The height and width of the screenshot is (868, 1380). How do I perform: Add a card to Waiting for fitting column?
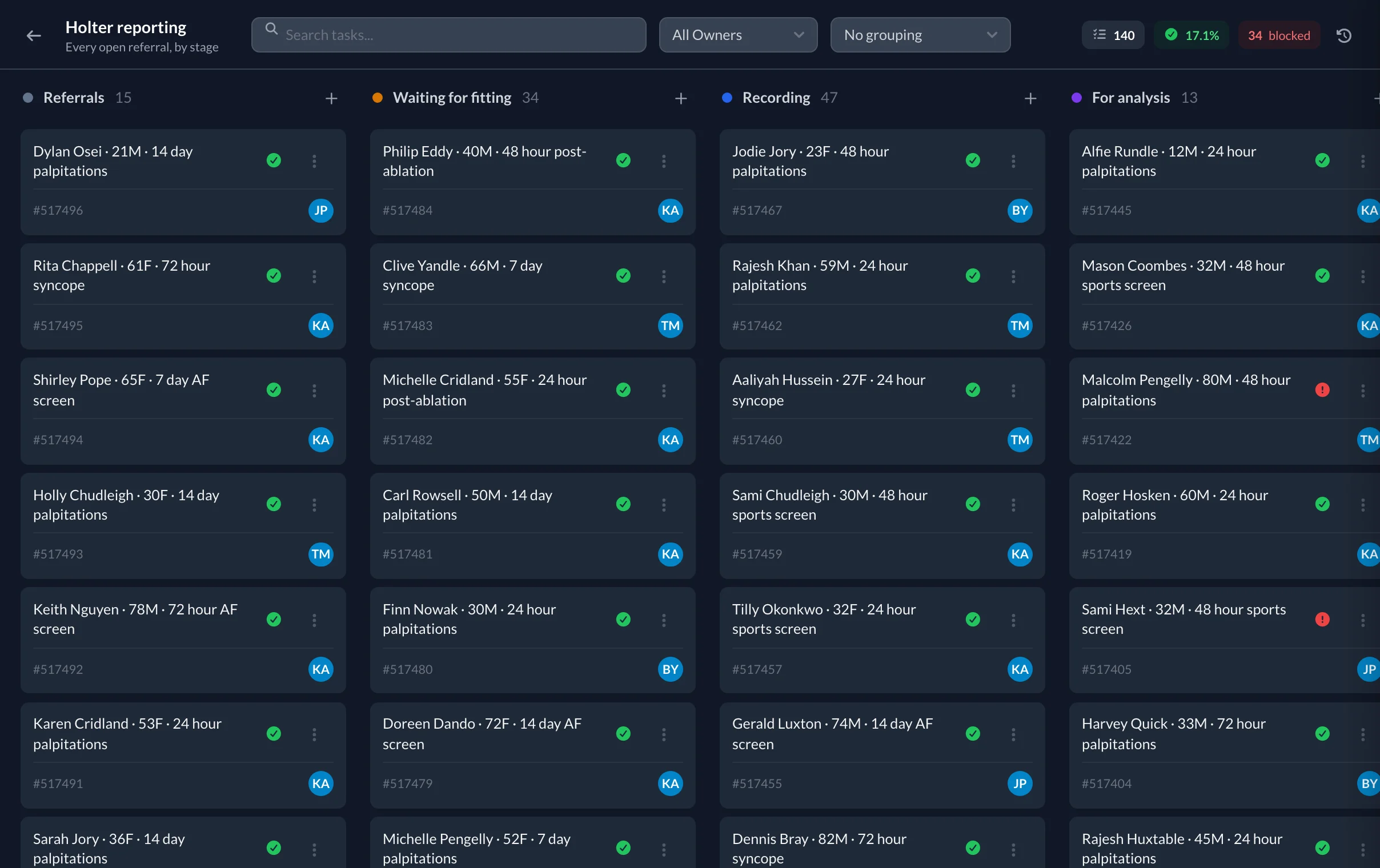click(681, 98)
